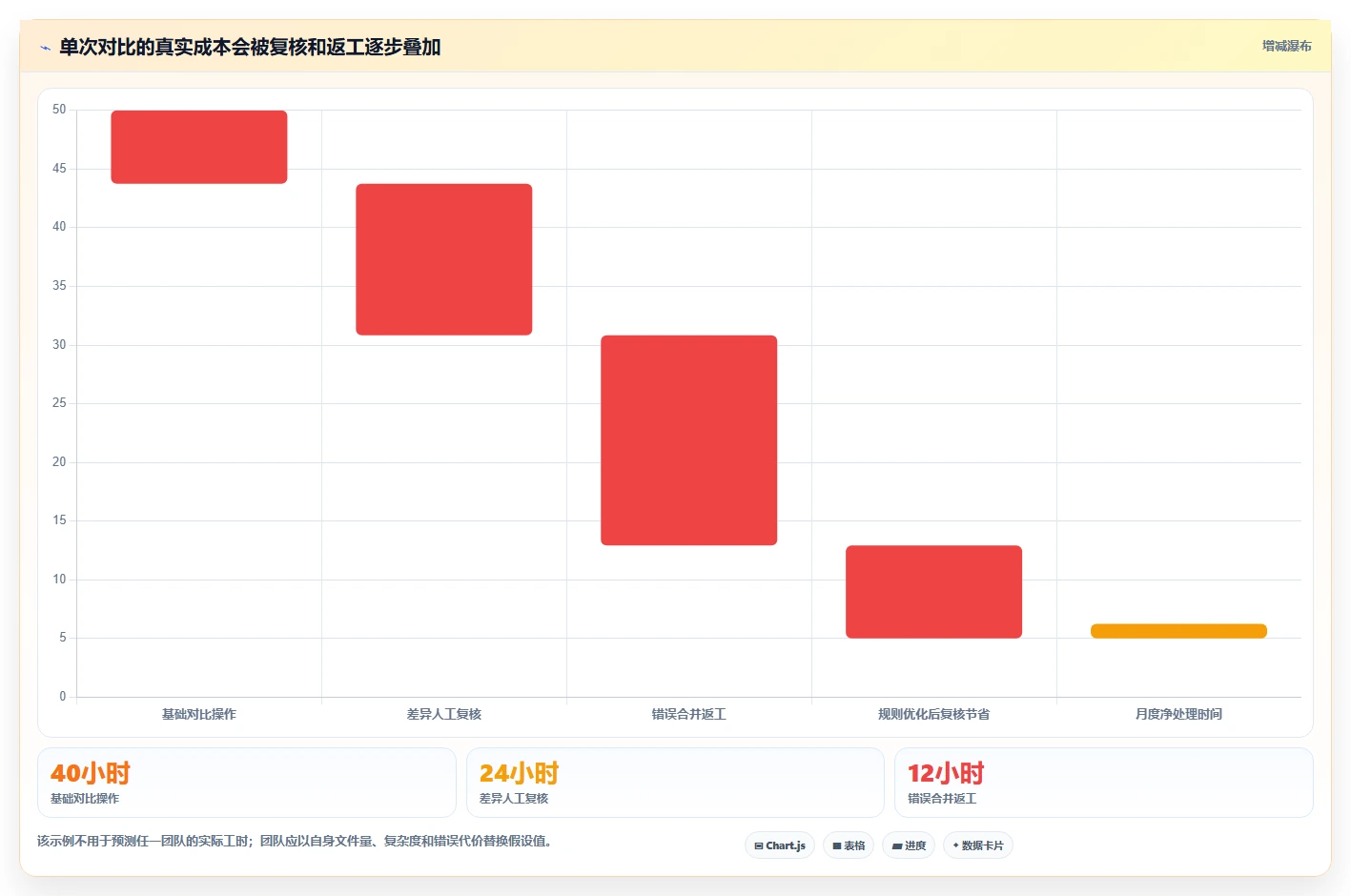Click the y-axis tick label 5

click(63, 638)
